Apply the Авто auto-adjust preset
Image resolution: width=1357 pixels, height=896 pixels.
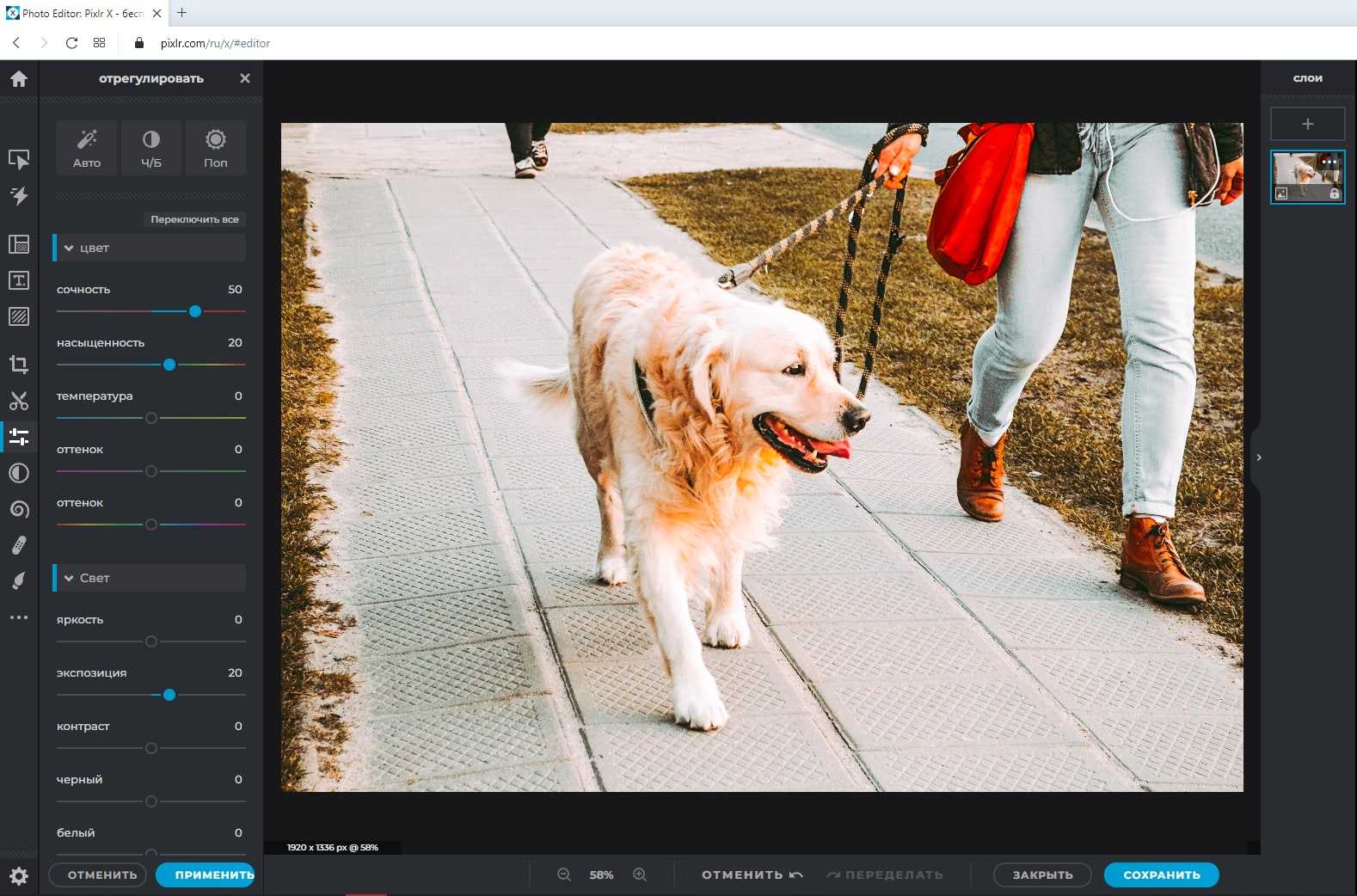[87, 148]
